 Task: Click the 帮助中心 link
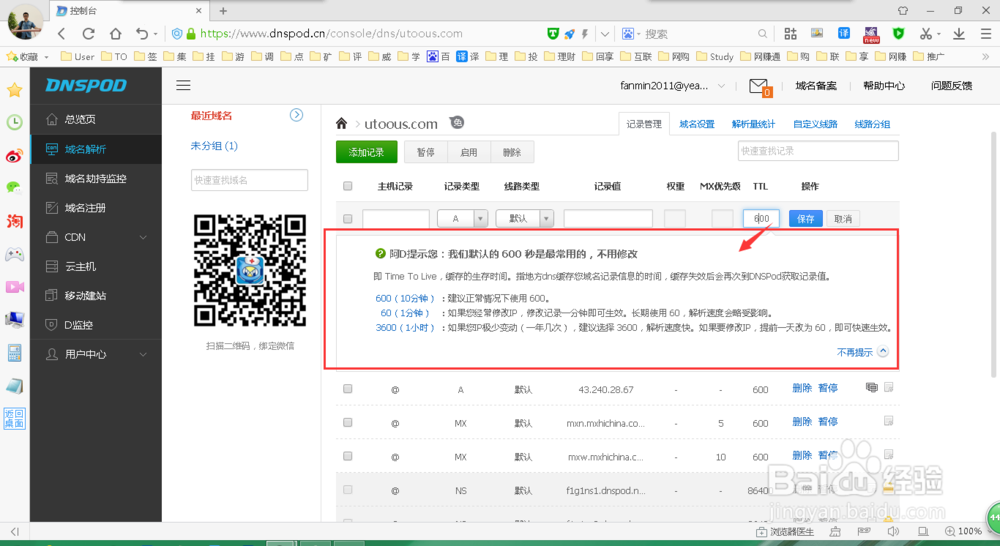[883, 85]
